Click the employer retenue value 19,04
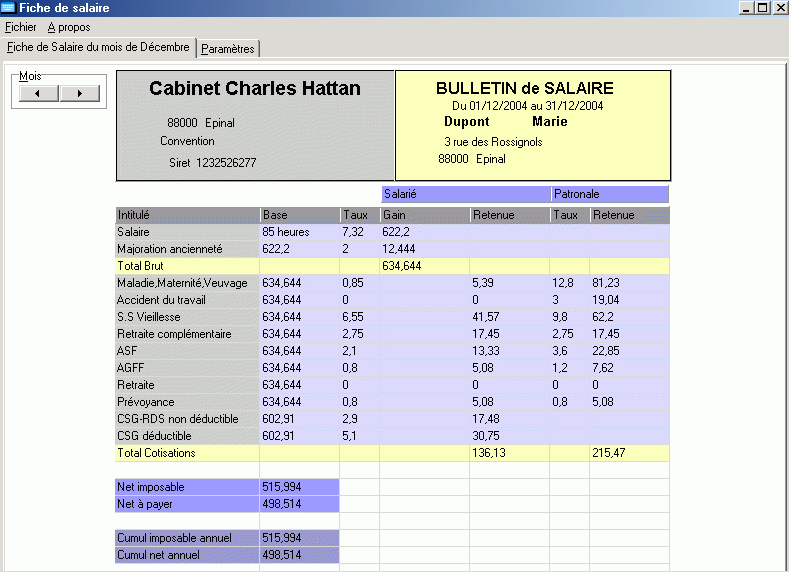The image size is (789, 572). [629, 300]
